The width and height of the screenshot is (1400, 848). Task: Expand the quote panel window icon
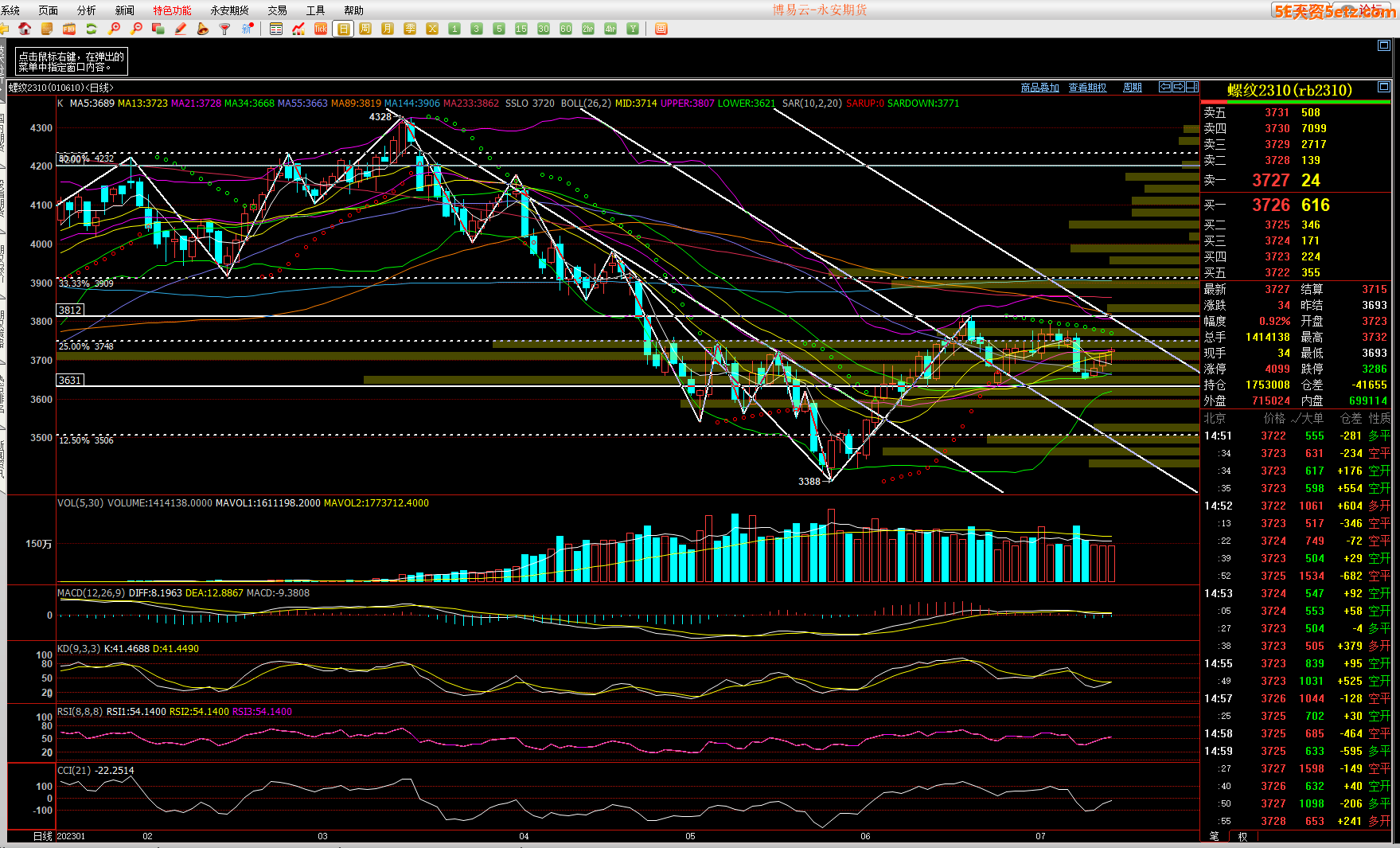1384,87
